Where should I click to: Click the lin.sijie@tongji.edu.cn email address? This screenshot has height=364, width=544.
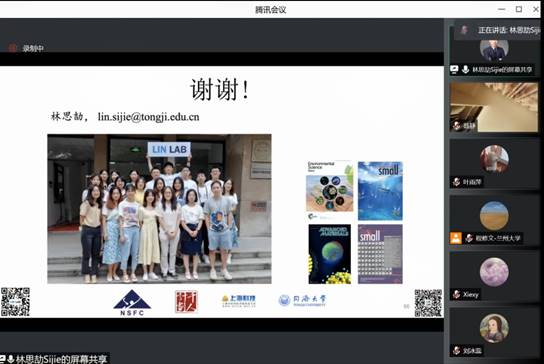pyautogui.click(x=148, y=117)
